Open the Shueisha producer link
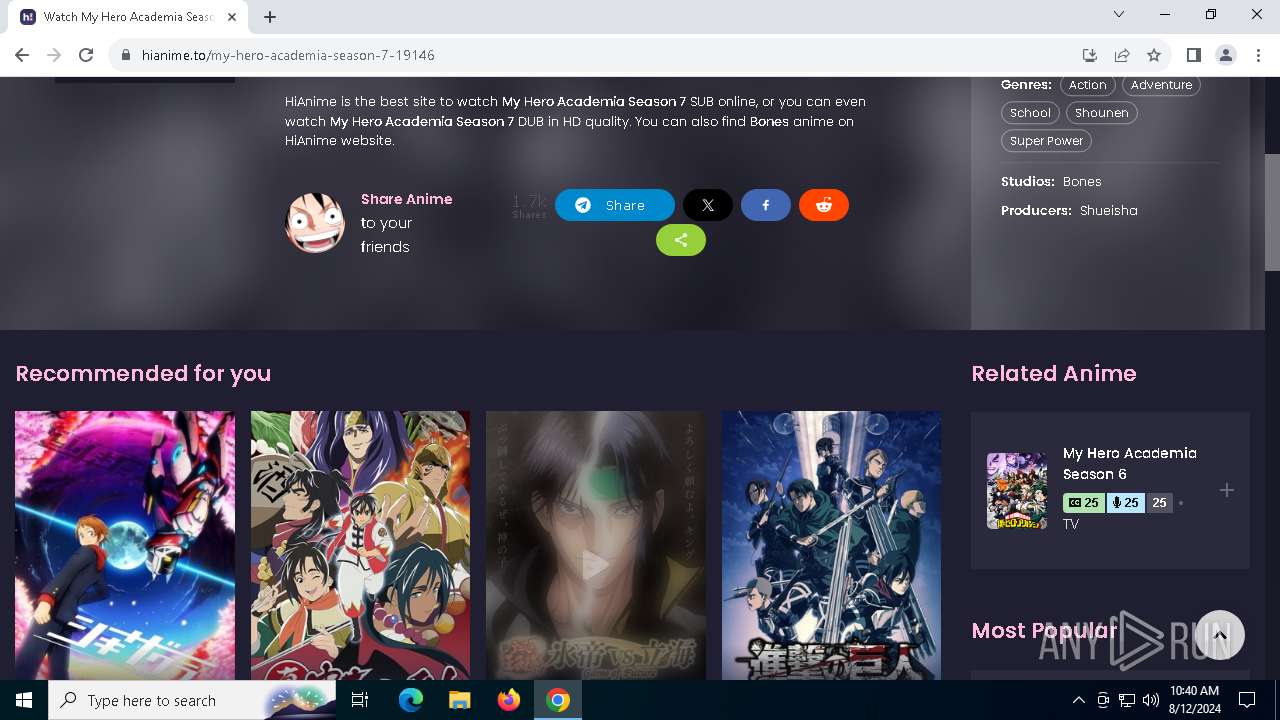The image size is (1280, 720). tap(1109, 211)
